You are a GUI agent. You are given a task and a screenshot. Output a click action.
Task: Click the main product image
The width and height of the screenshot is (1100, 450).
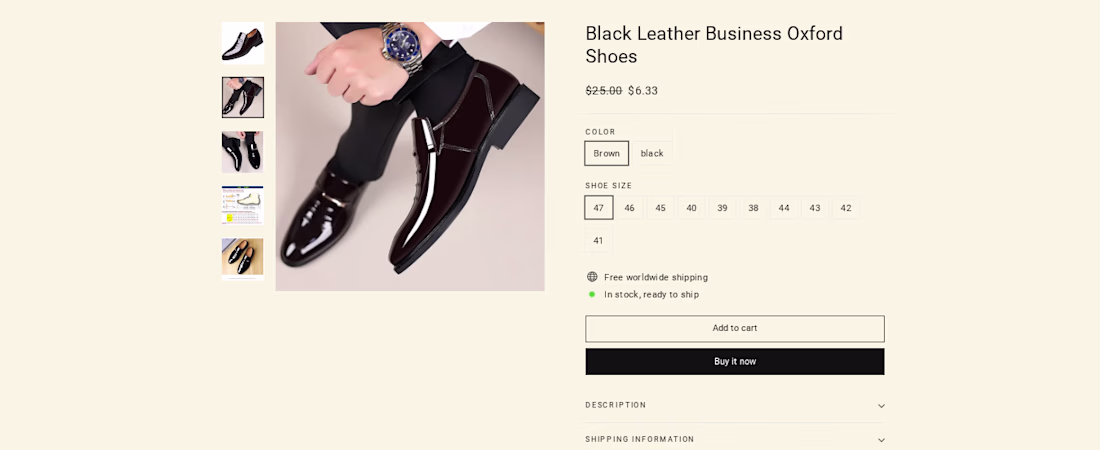pyautogui.click(x=410, y=156)
